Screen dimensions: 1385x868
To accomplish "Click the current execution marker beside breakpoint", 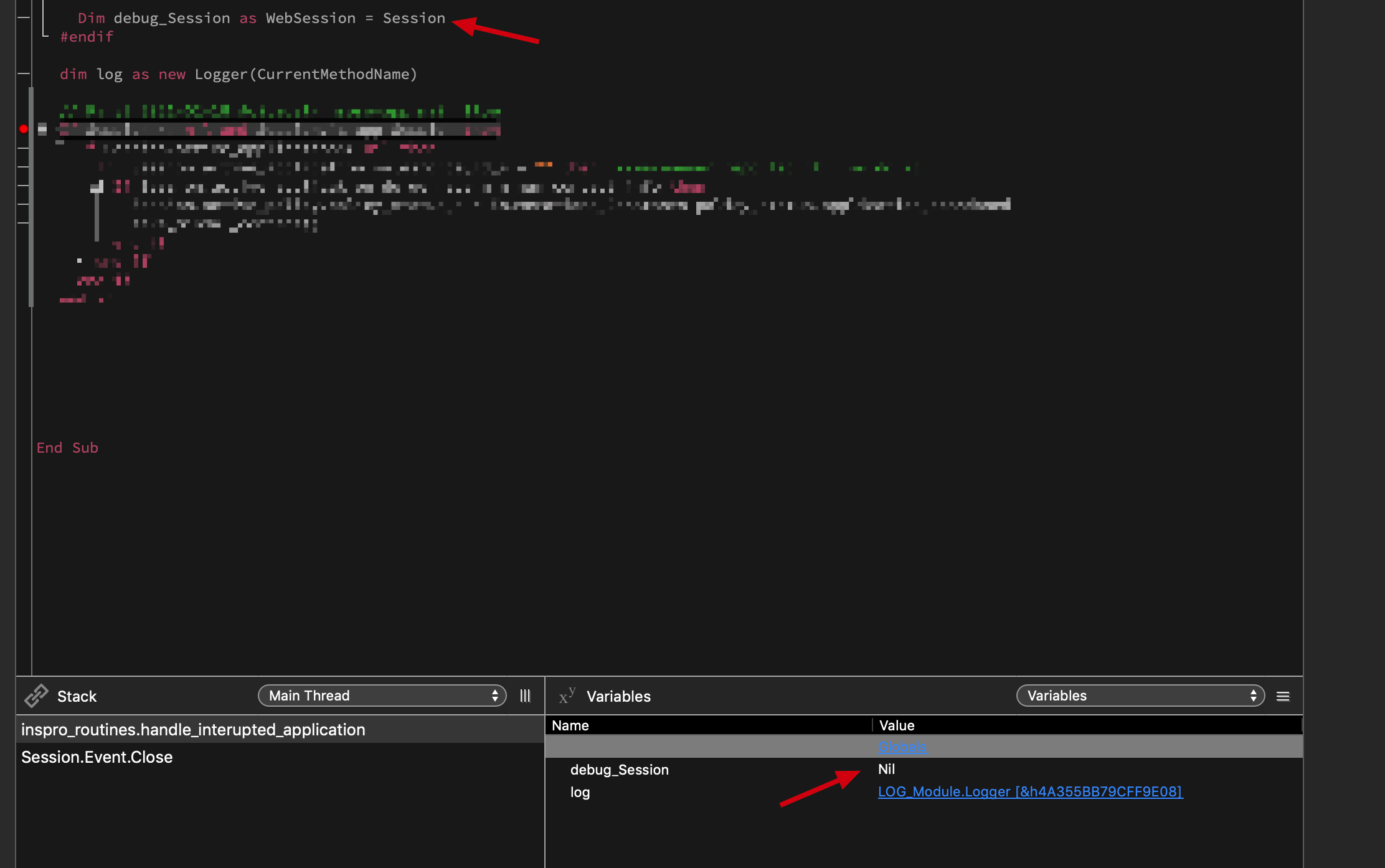I will pos(42,129).
